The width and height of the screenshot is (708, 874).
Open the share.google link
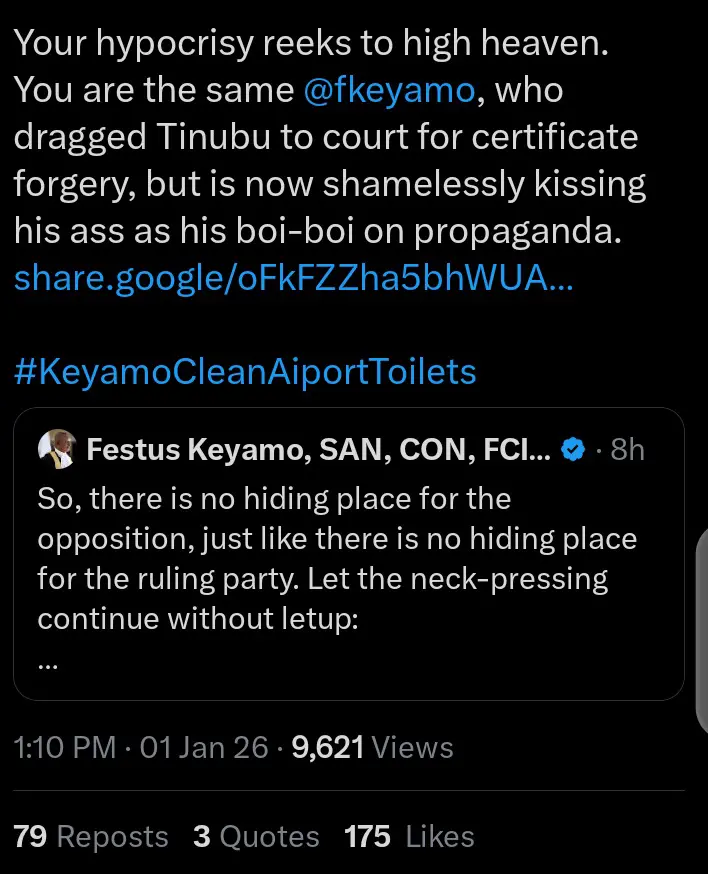point(293,280)
